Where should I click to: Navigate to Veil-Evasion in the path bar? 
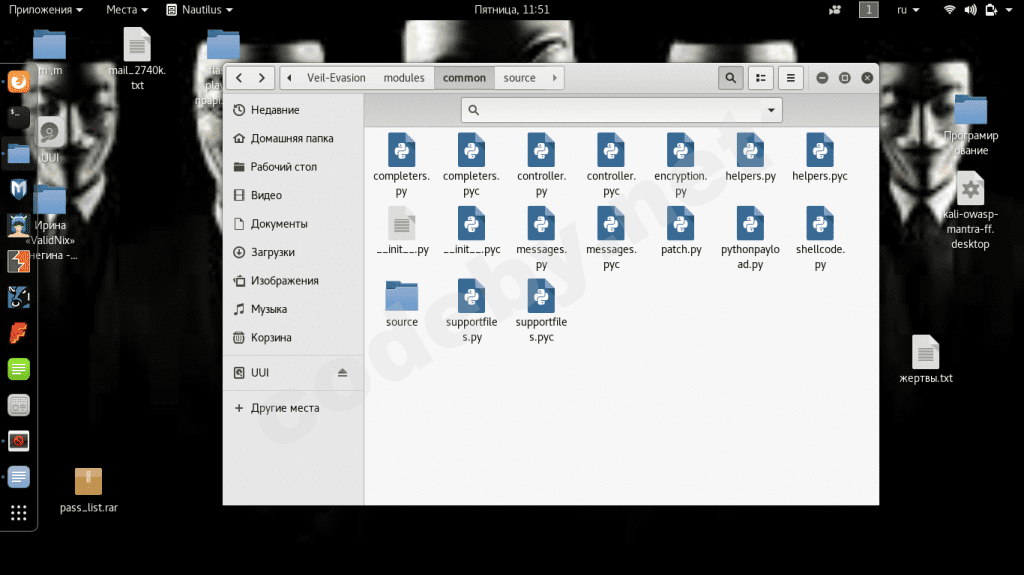[336, 78]
